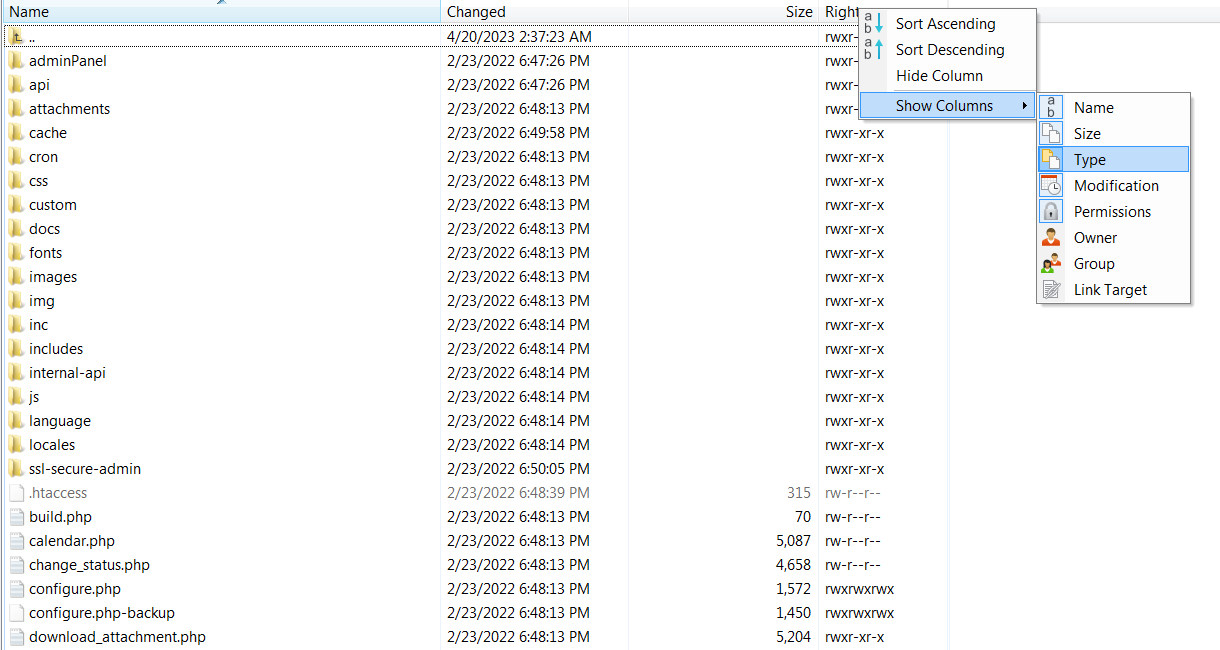This screenshot has width=1220, height=650.
Task: Enable the Link Target column
Action: click(x=1110, y=290)
